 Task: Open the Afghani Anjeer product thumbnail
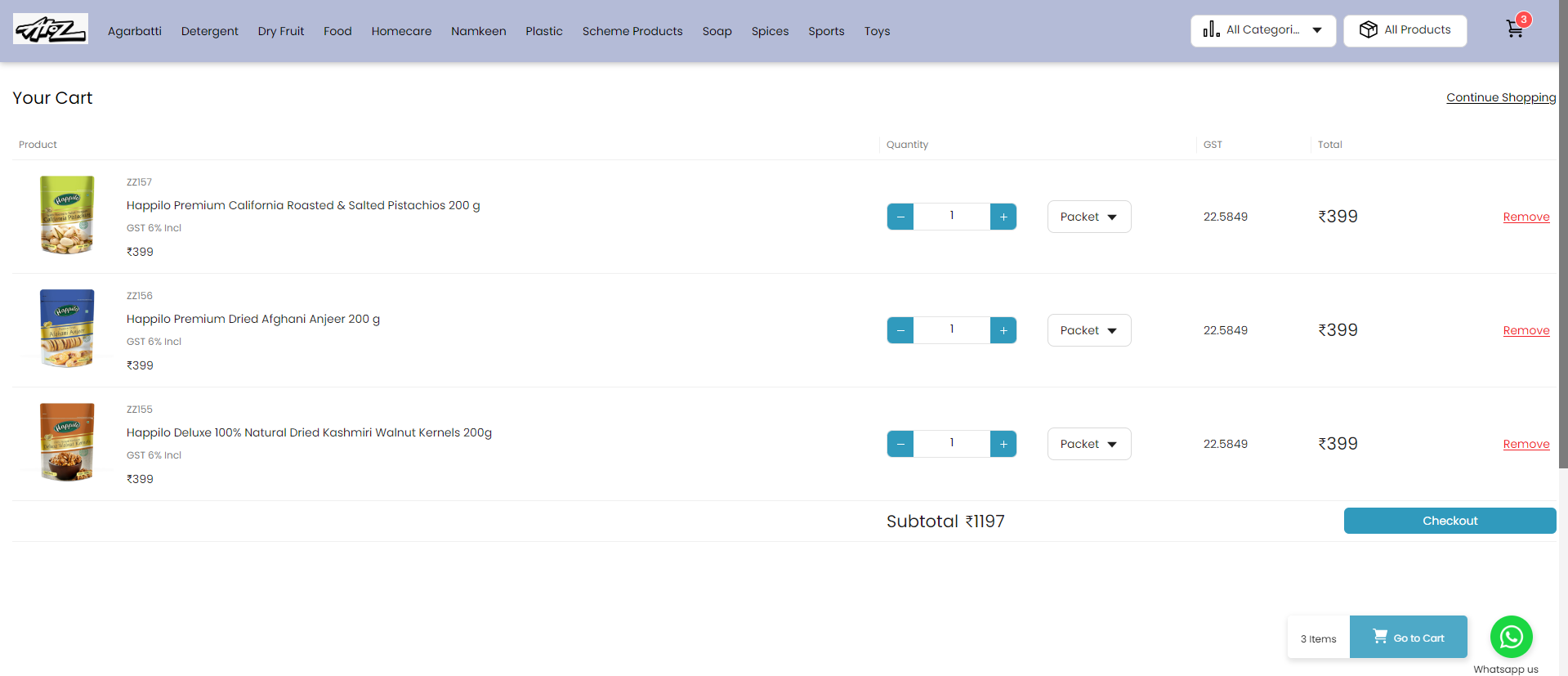click(x=67, y=329)
